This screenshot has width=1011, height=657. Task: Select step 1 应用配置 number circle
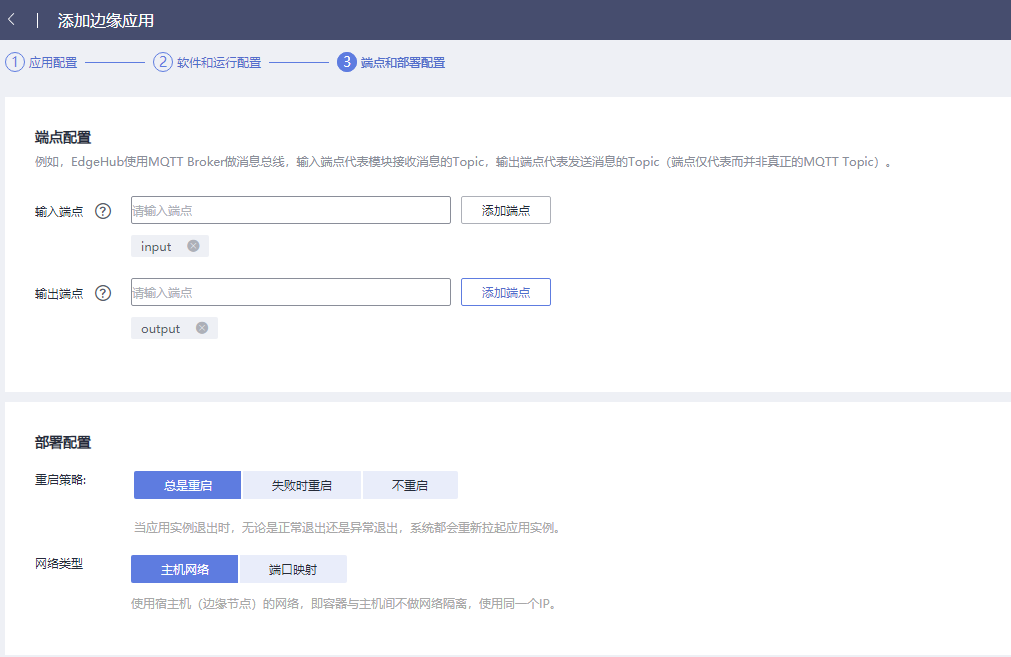(x=15, y=62)
